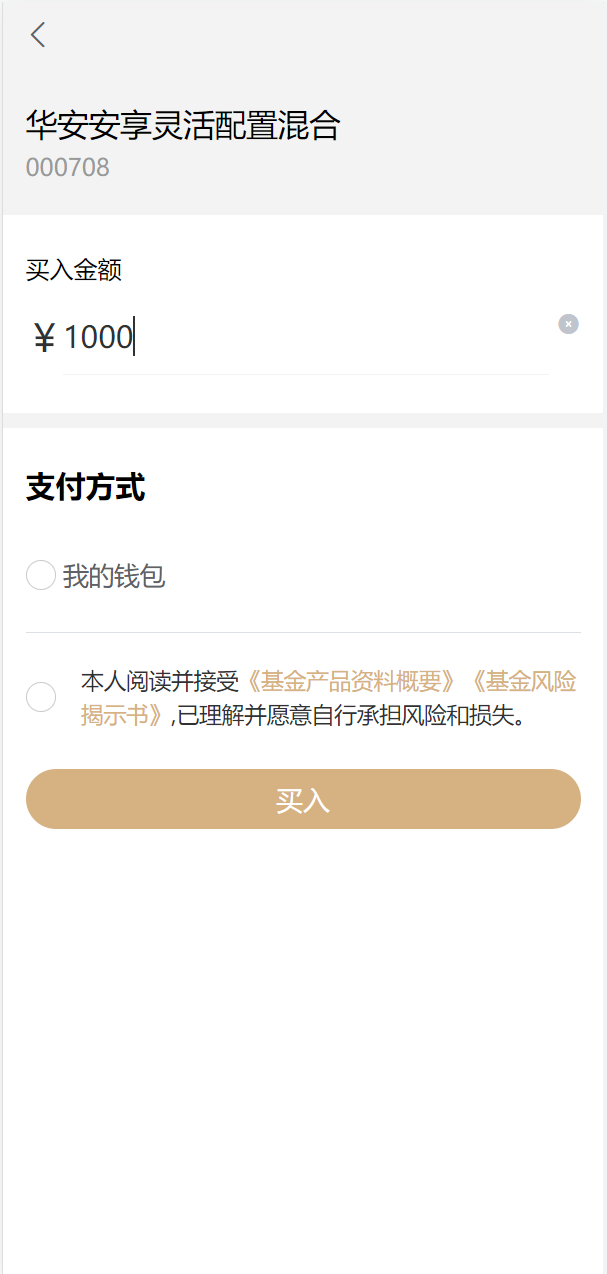Click the fund code 000708
The image size is (607, 1274).
67,167
